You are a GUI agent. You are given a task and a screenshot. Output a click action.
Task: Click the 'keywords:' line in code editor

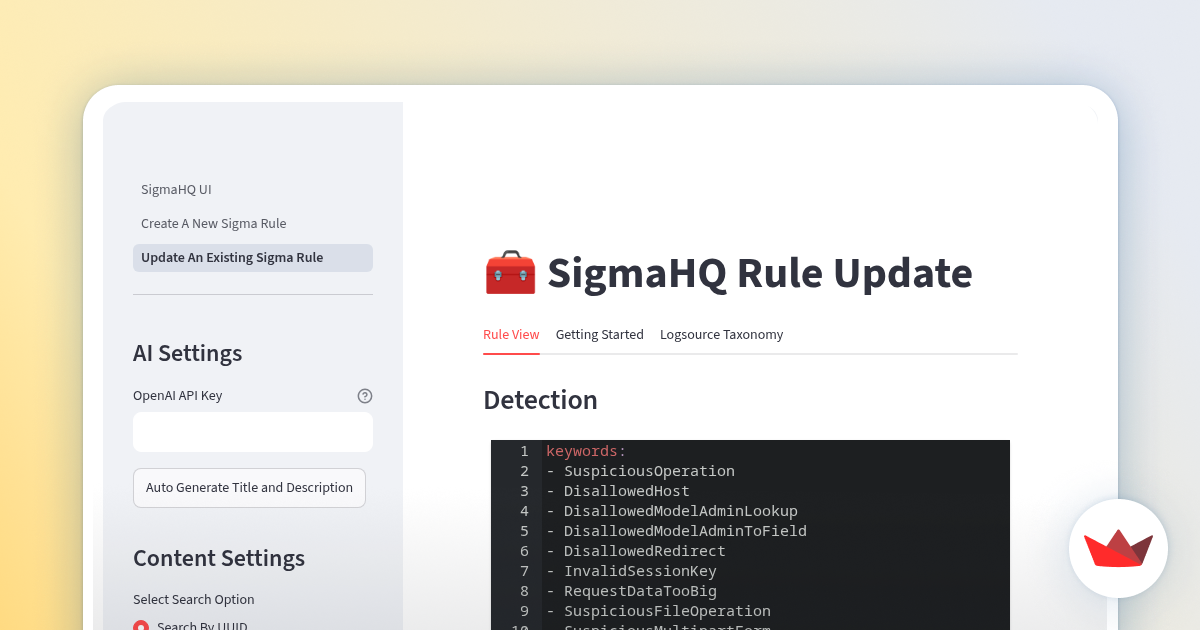tap(586, 451)
